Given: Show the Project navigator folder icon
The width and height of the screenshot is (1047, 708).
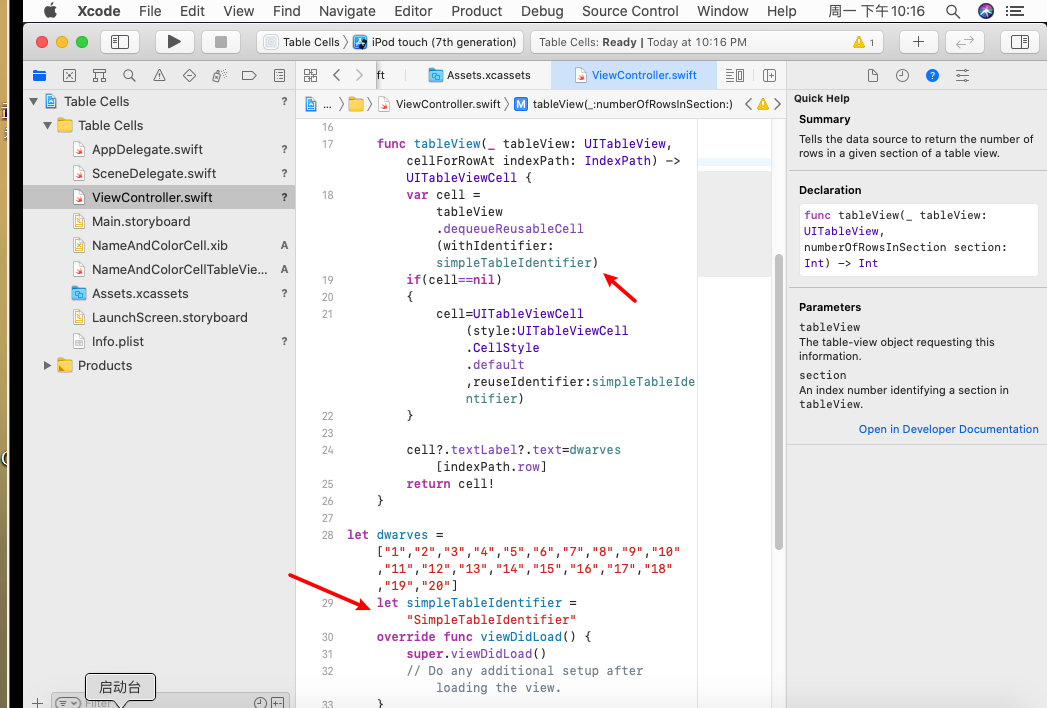Looking at the screenshot, I should pos(39,75).
